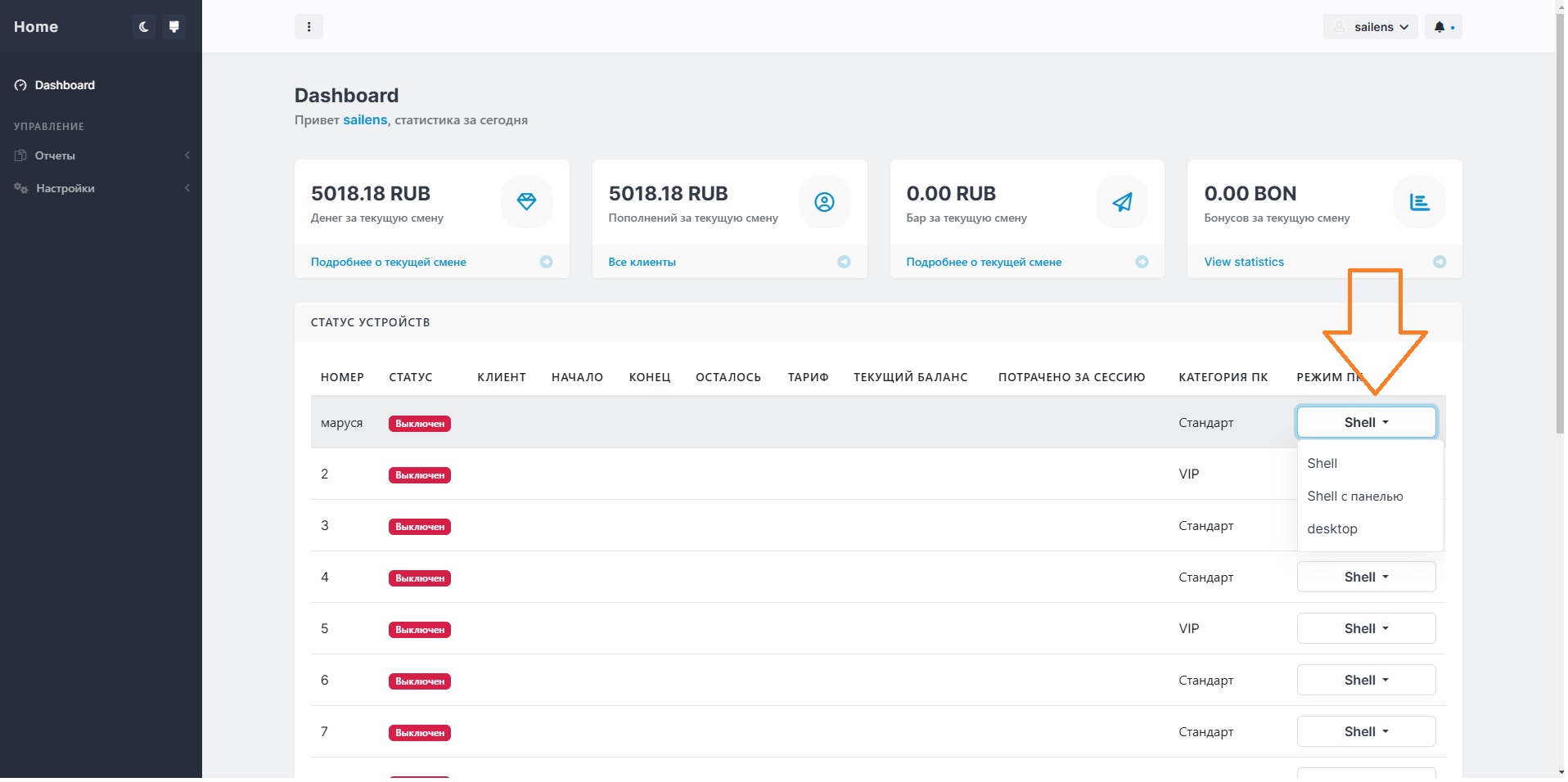
Task: Open the sailens user dropdown
Action: 1371,27
